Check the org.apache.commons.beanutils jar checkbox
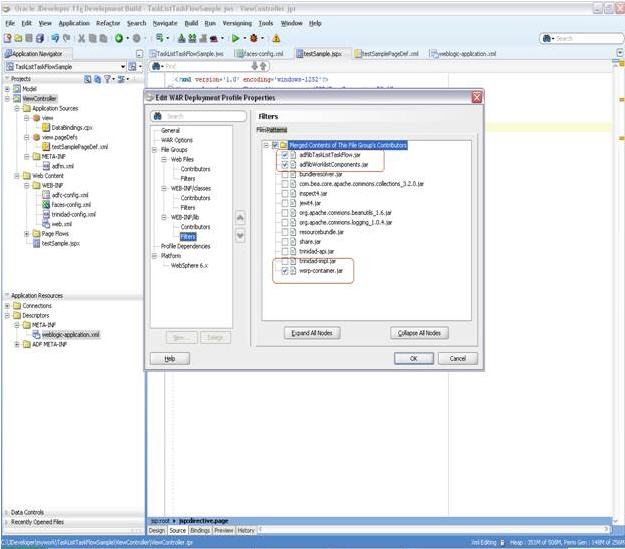 [285, 213]
